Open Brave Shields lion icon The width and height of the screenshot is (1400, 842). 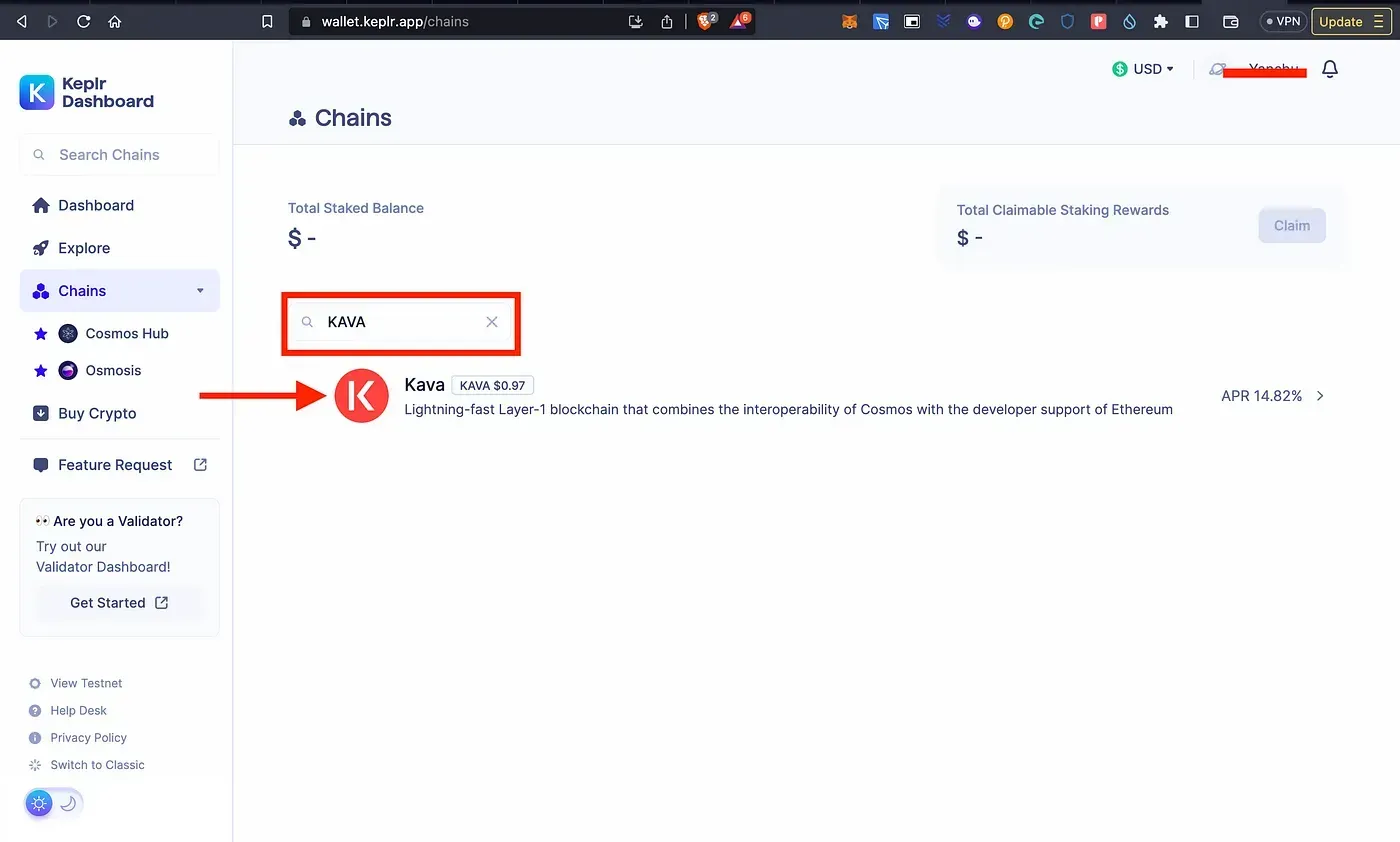[706, 21]
